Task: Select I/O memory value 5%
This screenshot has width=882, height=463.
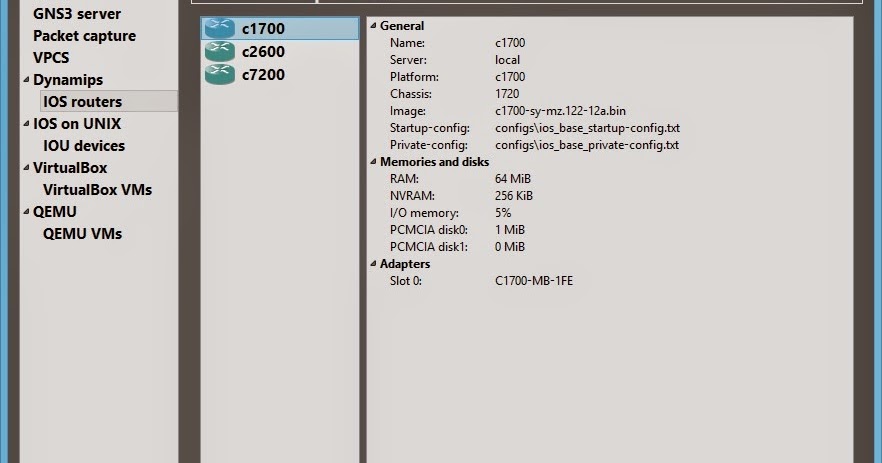Action: point(503,213)
